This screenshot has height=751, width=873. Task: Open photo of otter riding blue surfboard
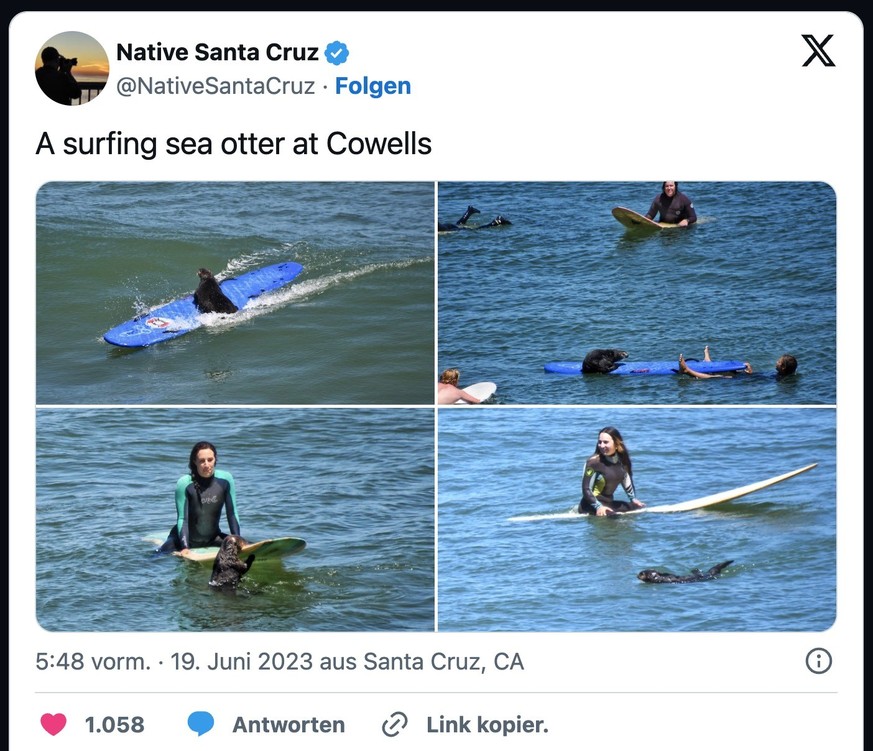(x=235, y=292)
